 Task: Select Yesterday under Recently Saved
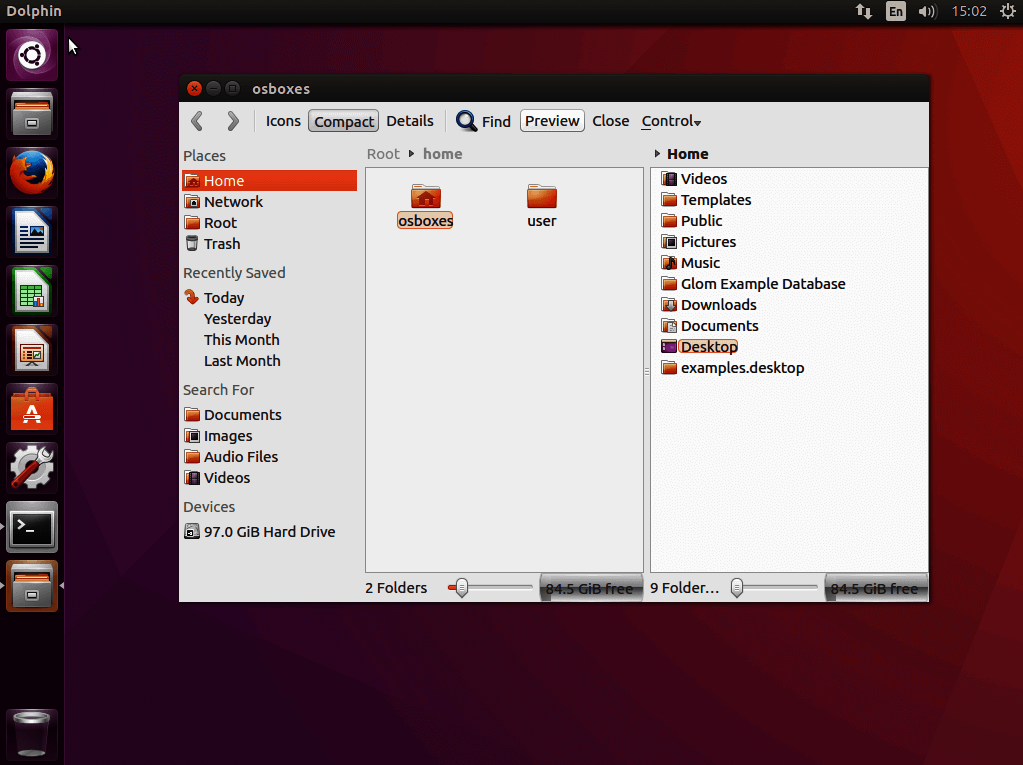pyautogui.click(x=240, y=318)
